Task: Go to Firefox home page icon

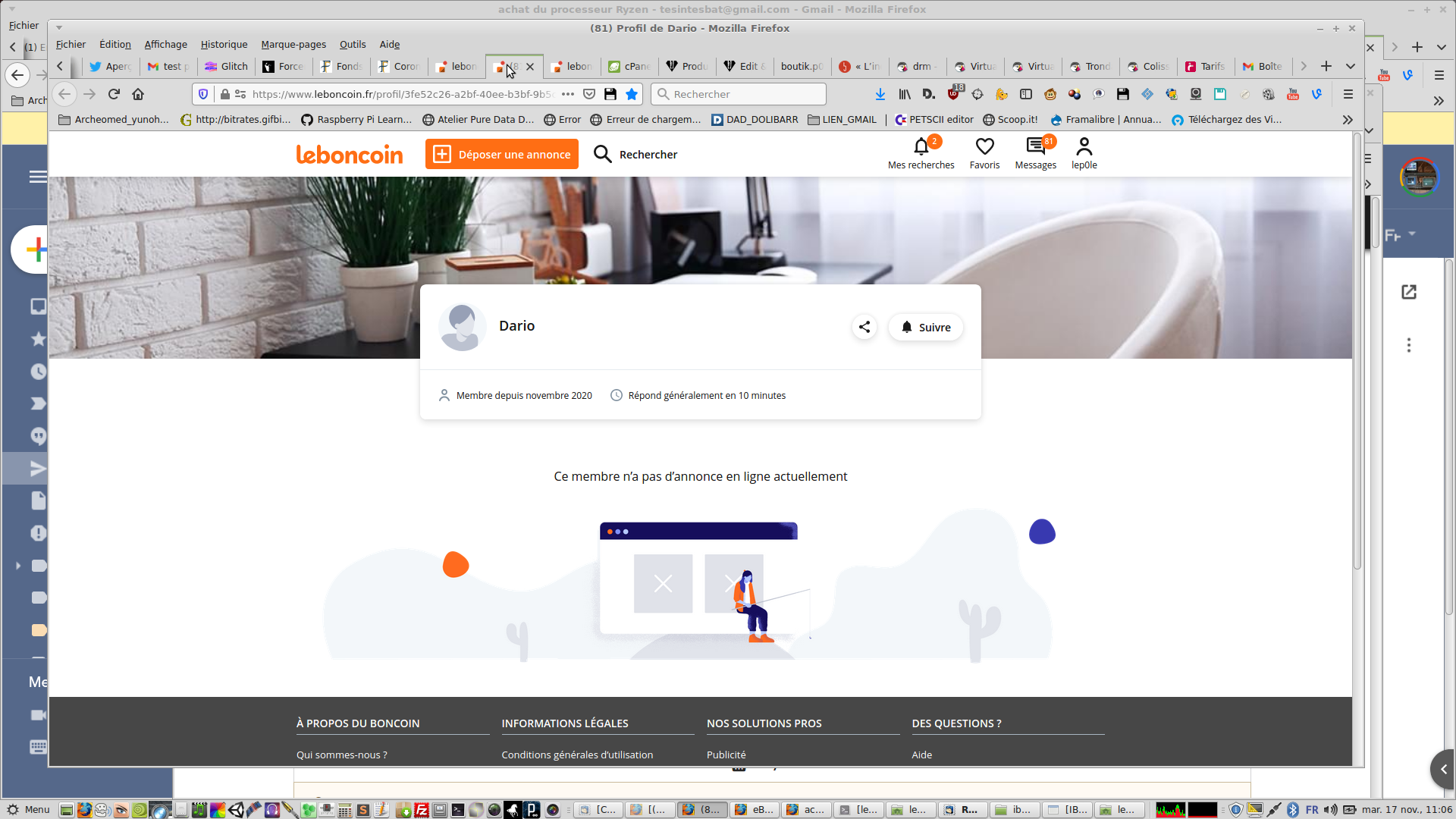Action: (x=138, y=94)
